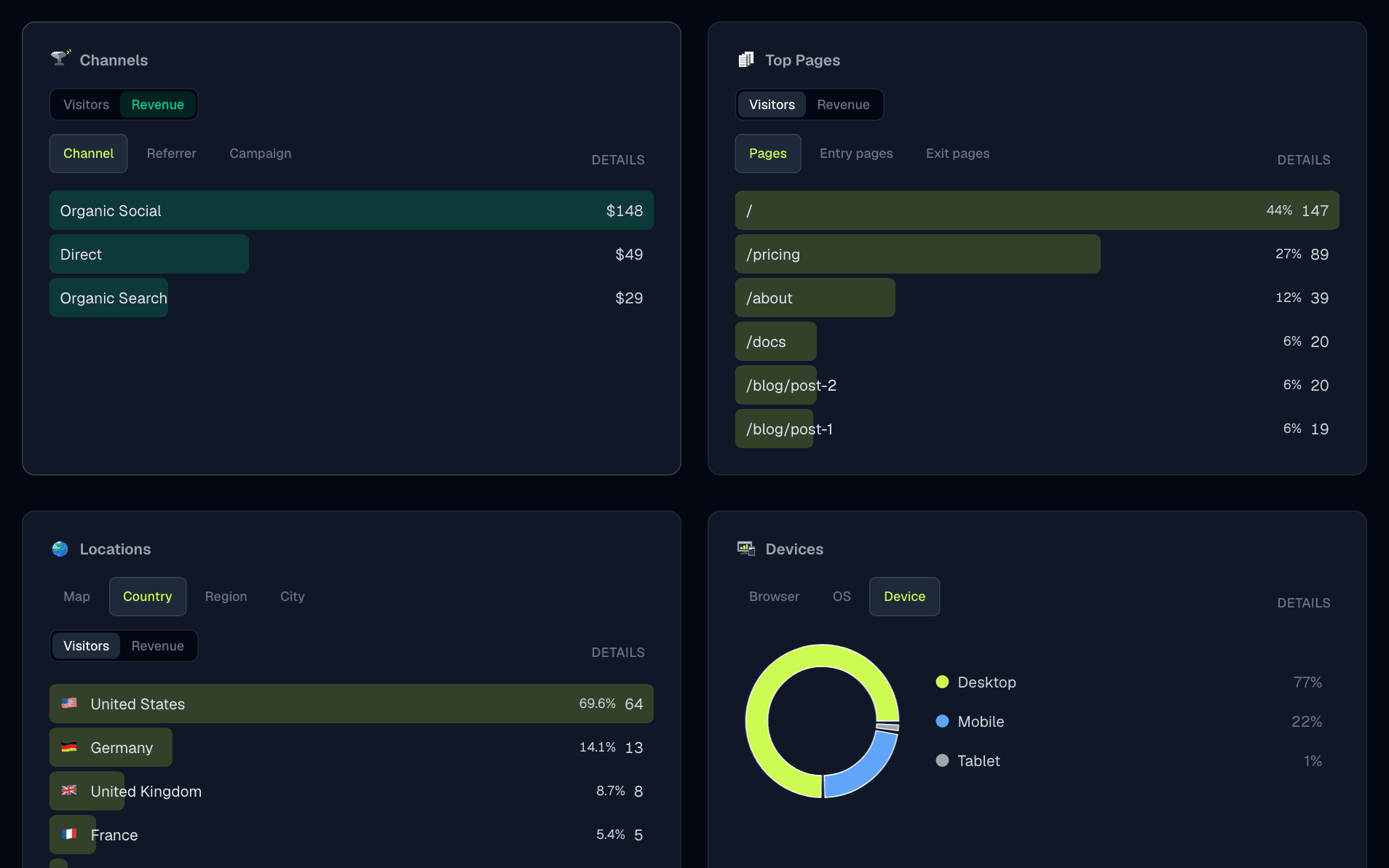The width and height of the screenshot is (1389, 868).
Task: Click the France flag icon
Action: [69, 835]
